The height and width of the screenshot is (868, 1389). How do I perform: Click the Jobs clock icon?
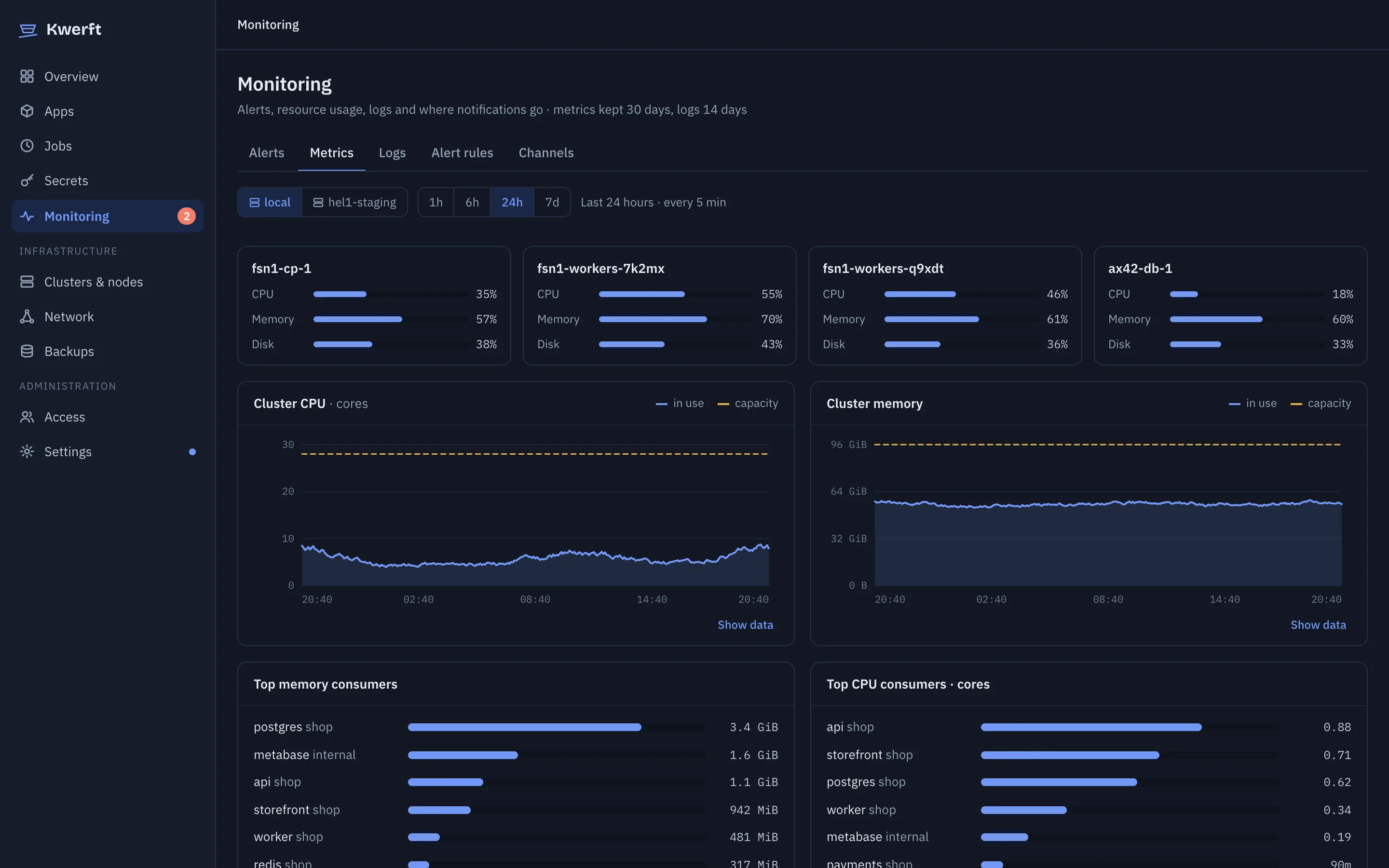[x=27, y=146]
